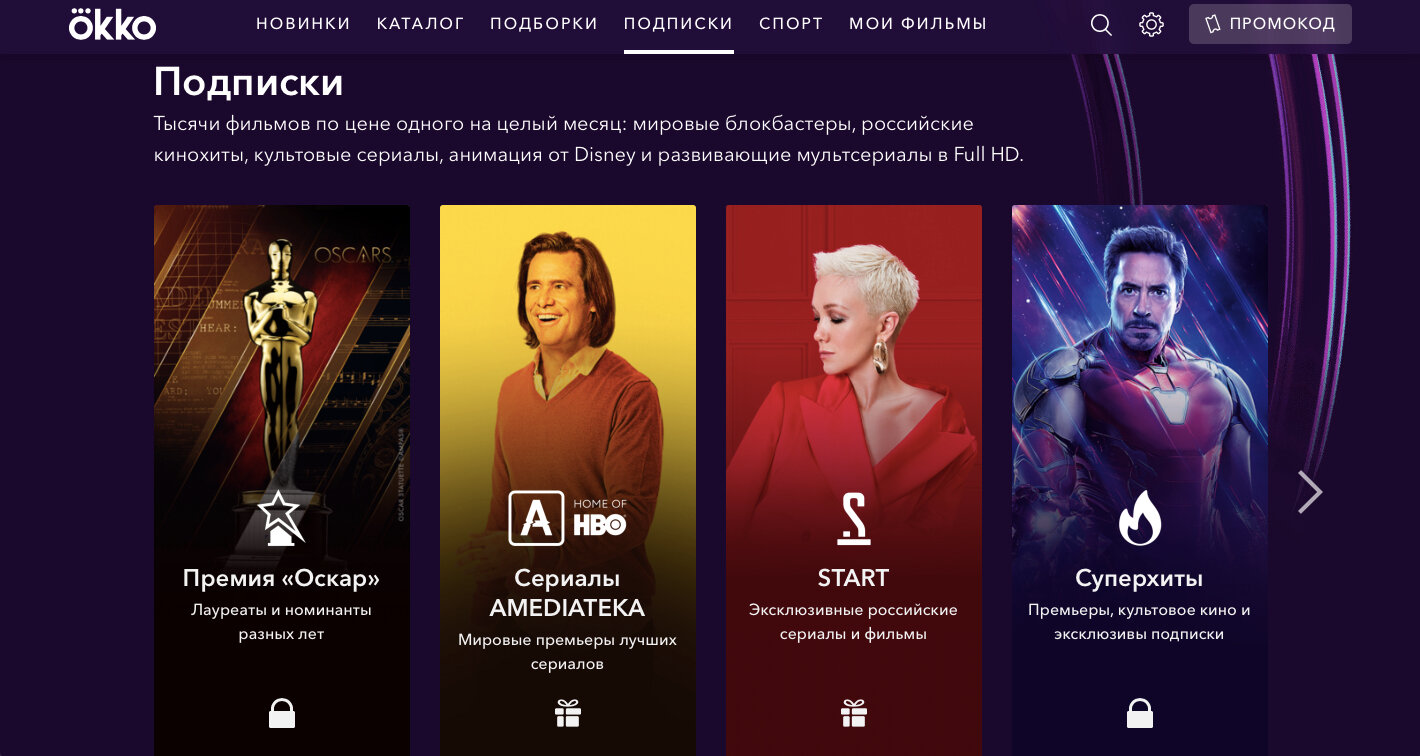
Task: Open the Сериалы AMEDIATEKA title link
Action: point(567,593)
